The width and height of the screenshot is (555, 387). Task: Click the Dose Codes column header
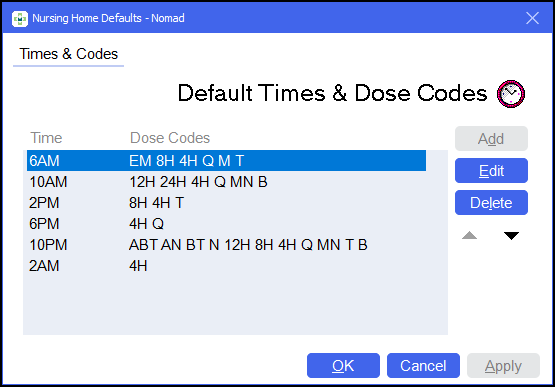[x=170, y=138]
